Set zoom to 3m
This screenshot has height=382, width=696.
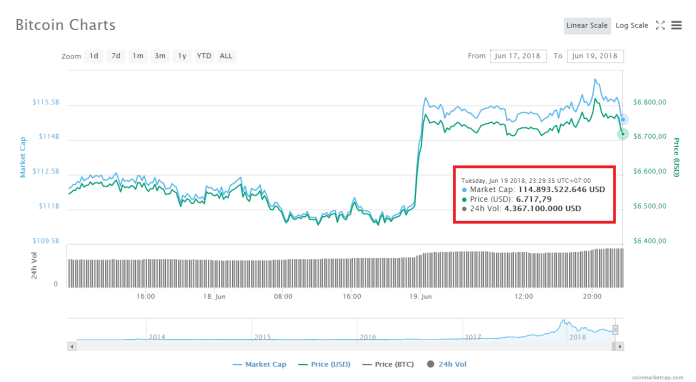pyautogui.click(x=160, y=56)
